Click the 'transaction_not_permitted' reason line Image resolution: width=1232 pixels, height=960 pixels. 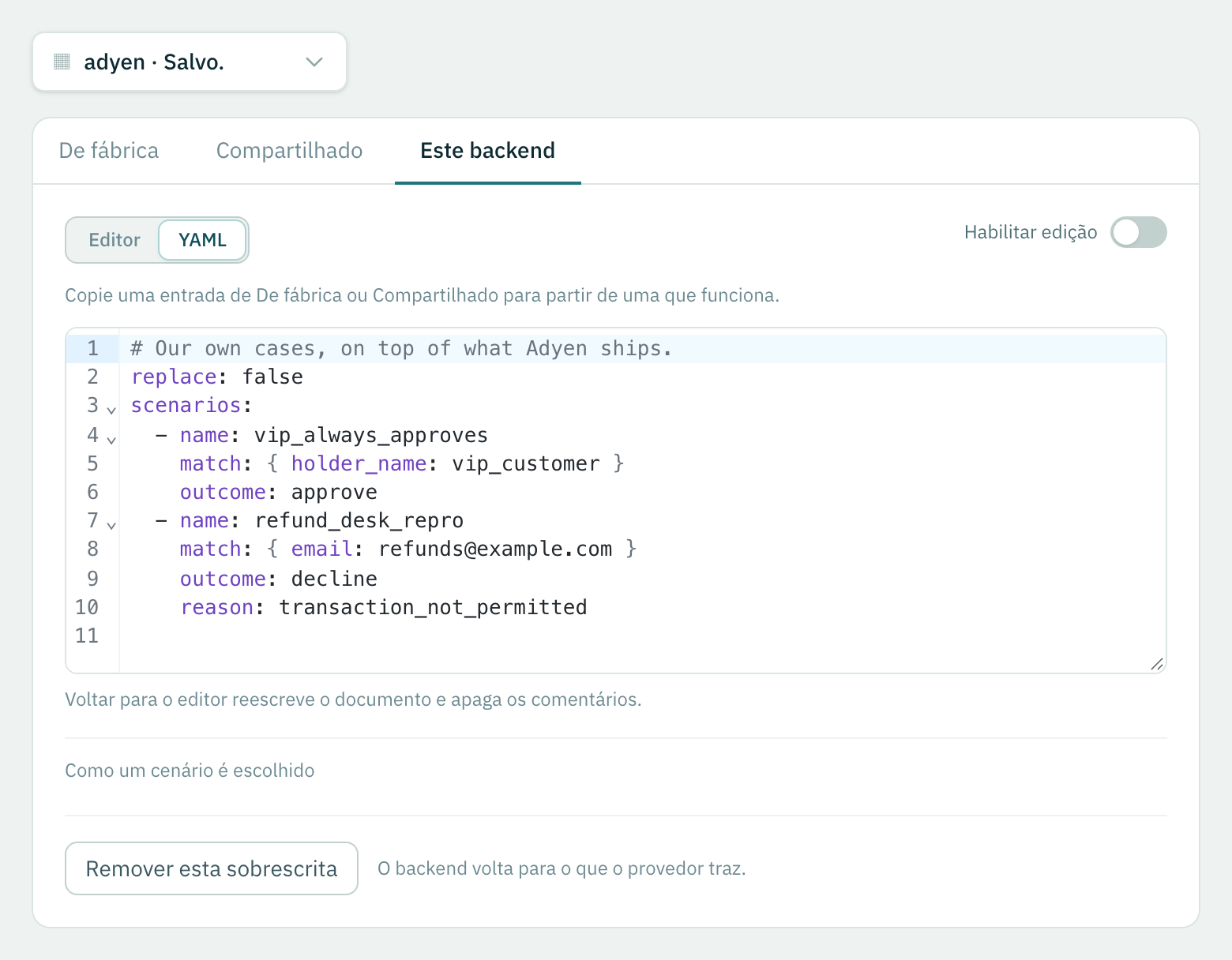(x=384, y=608)
